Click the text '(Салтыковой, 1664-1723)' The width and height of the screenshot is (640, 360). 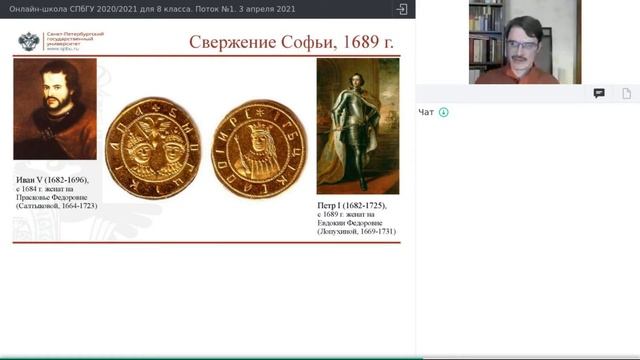[57, 206]
